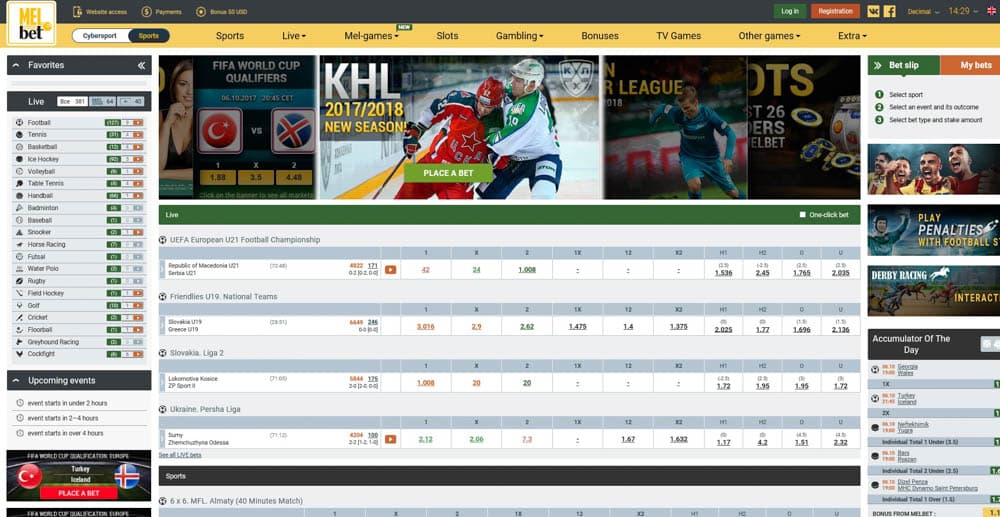Open 'See all LIVE bets' link
This screenshot has height=517, width=1000.
pos(180,455)
